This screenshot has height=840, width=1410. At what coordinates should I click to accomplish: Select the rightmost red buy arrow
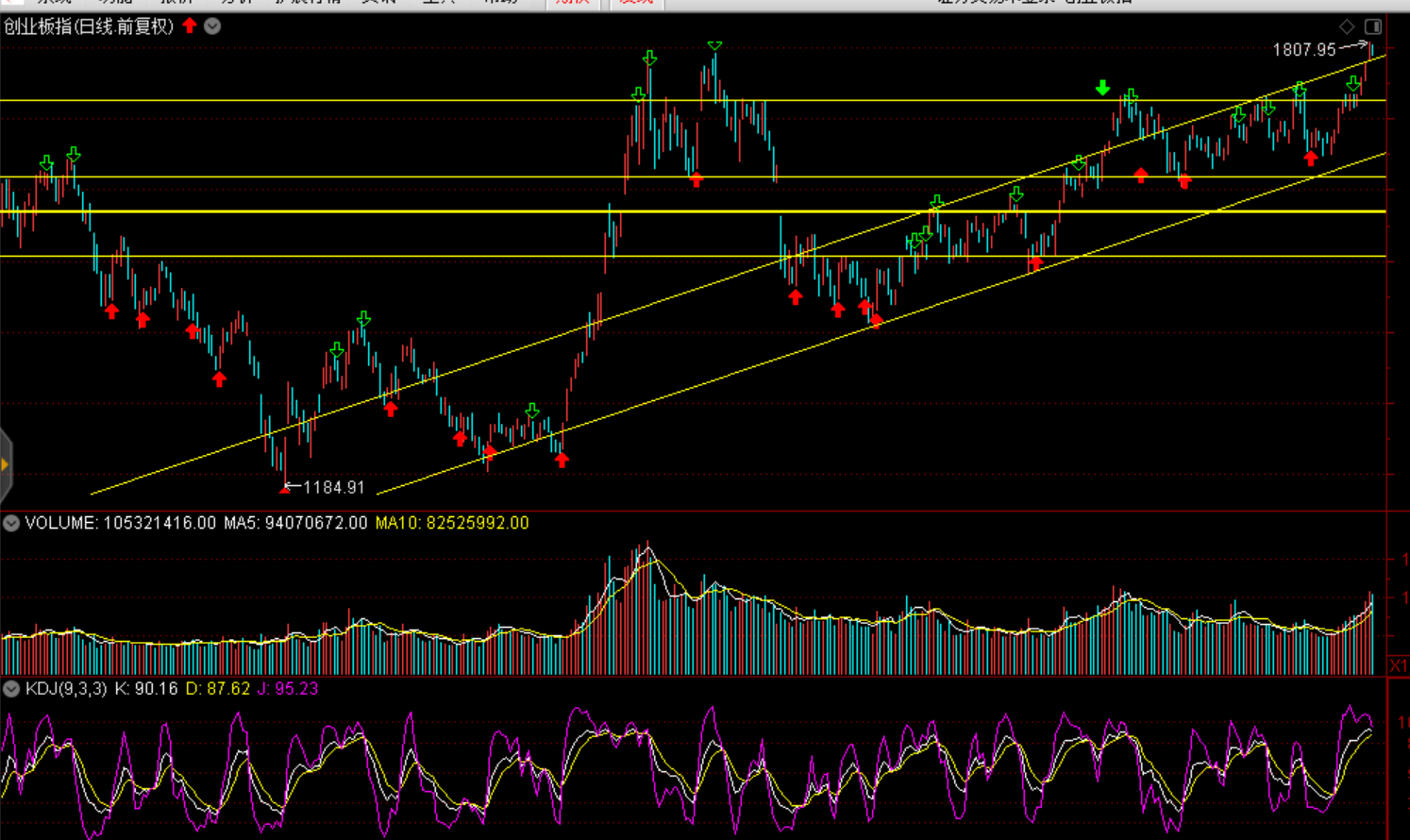coord(1311,159)
